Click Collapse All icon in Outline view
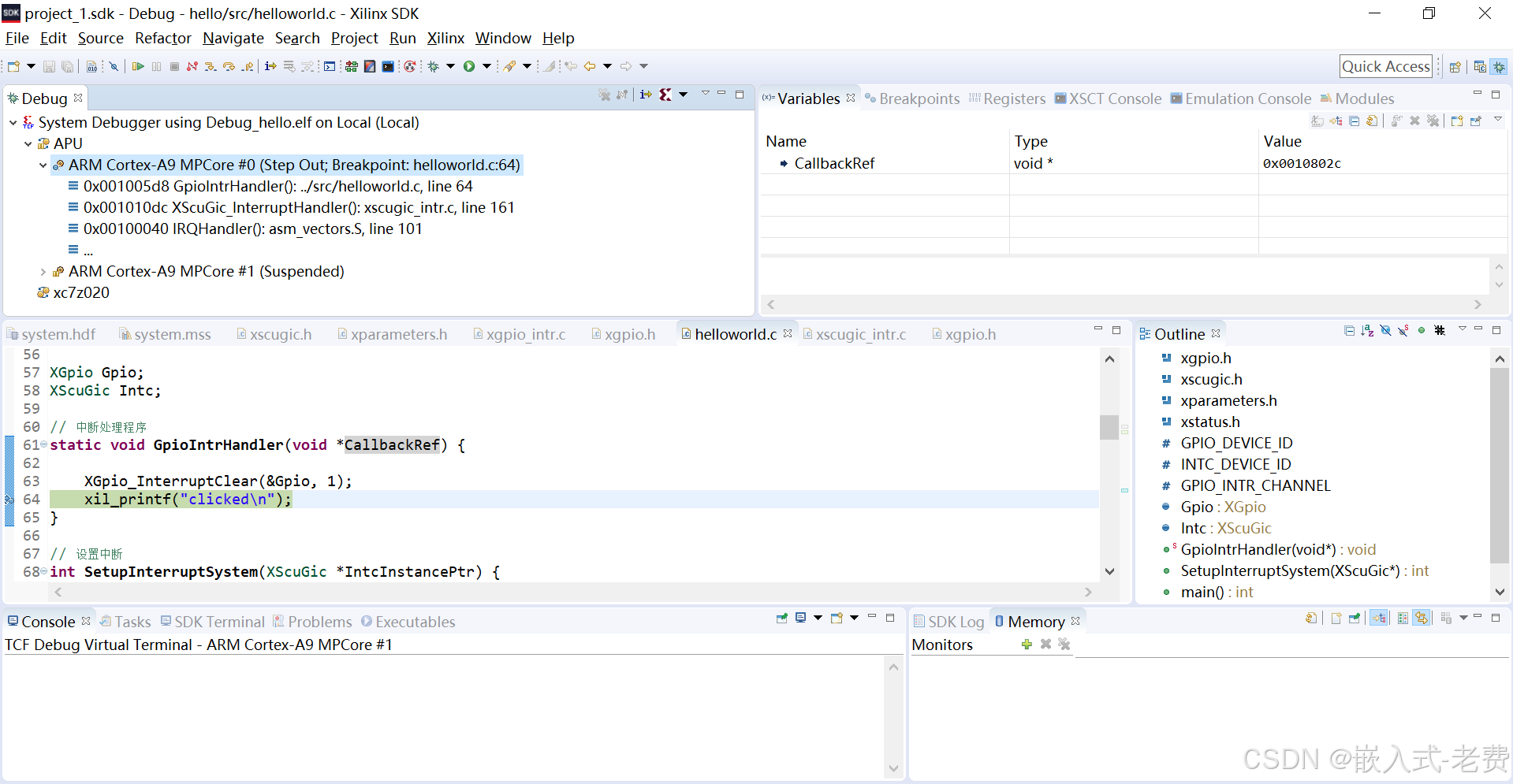The image size is (1513, 784). (1349, 330)
